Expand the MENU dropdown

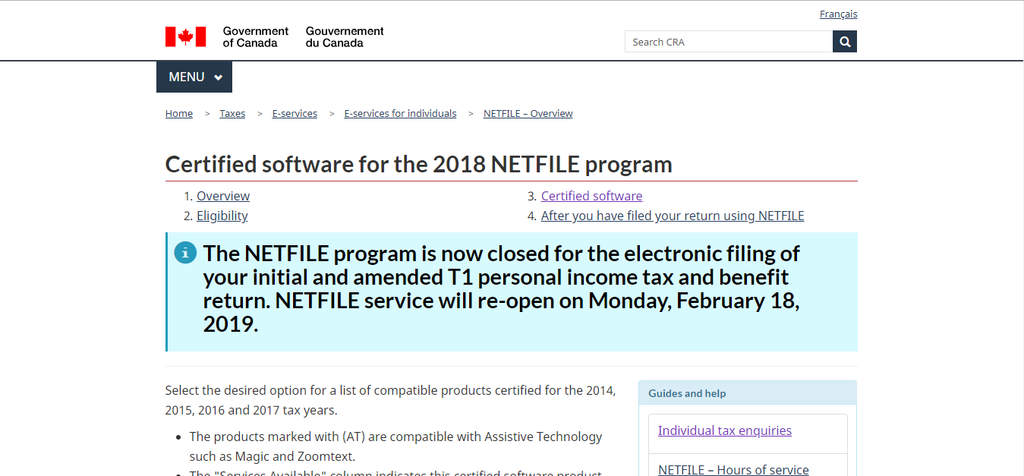point(194,77)
